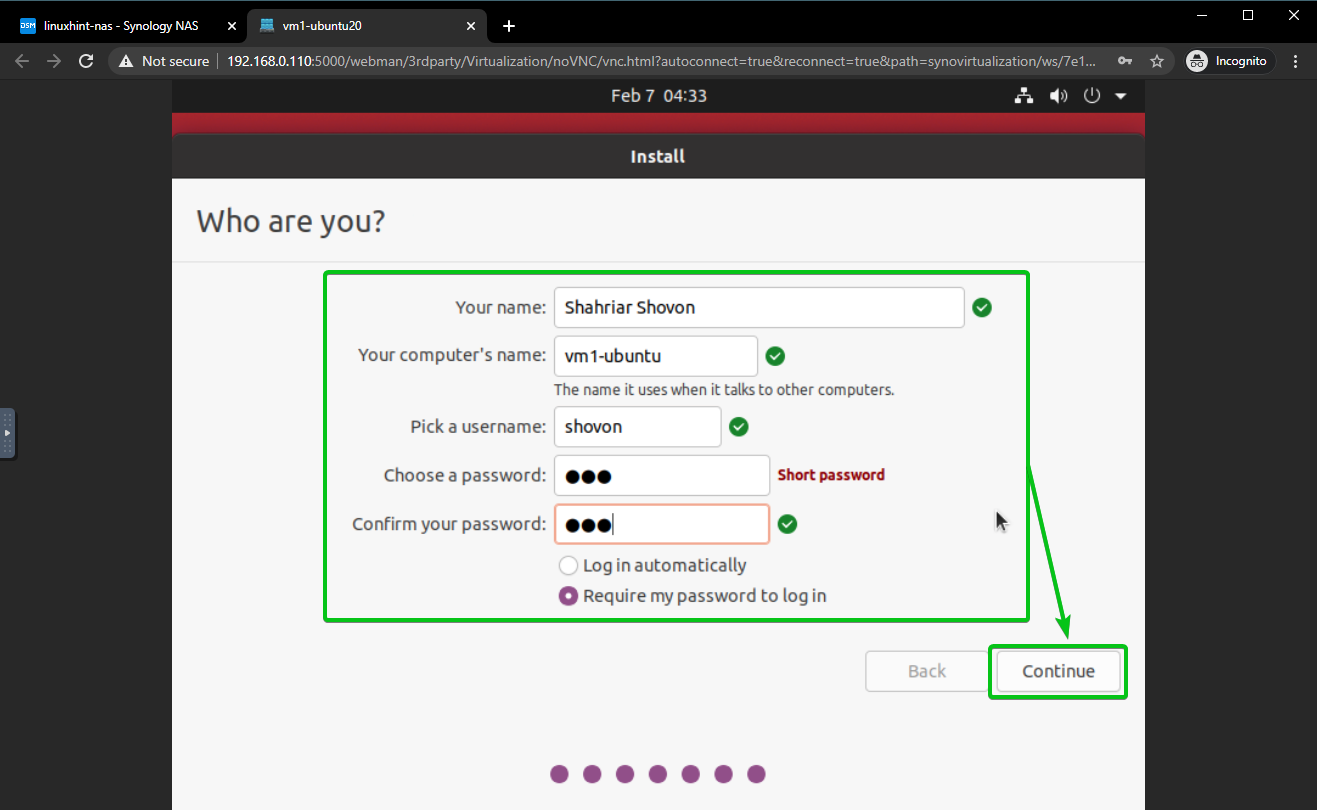Click the Your name text field
The height and width of the screenshot is (810, 1317).
758,308
